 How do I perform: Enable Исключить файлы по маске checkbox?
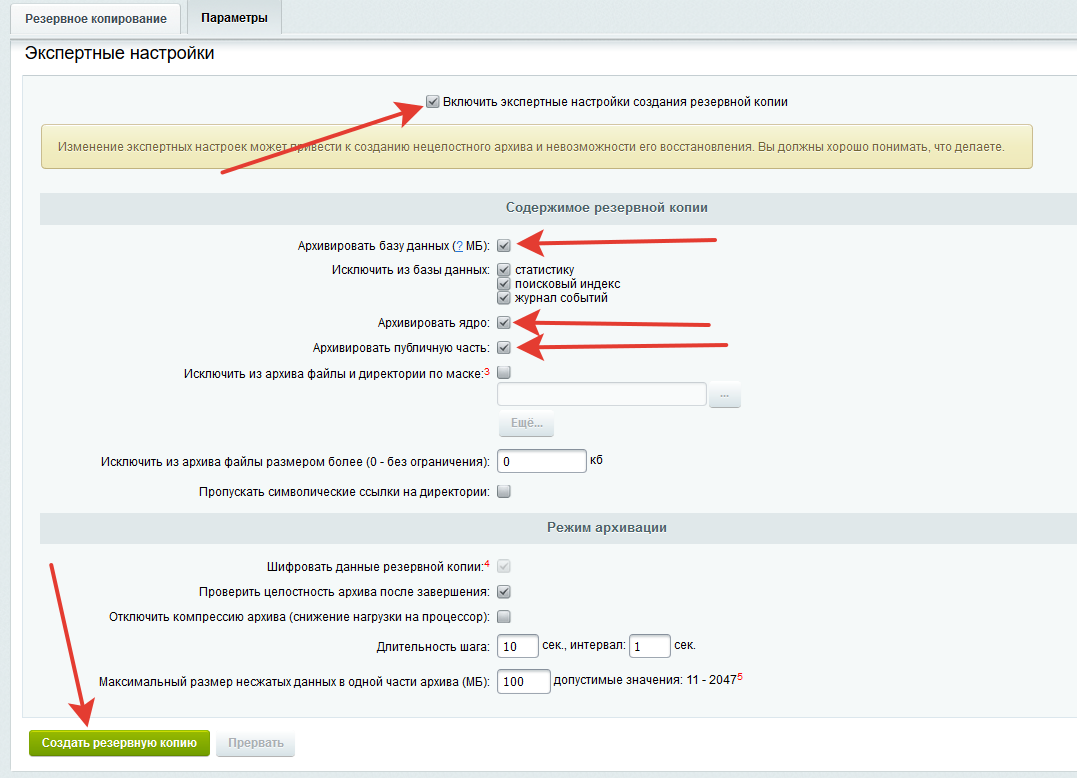[504, 373]
